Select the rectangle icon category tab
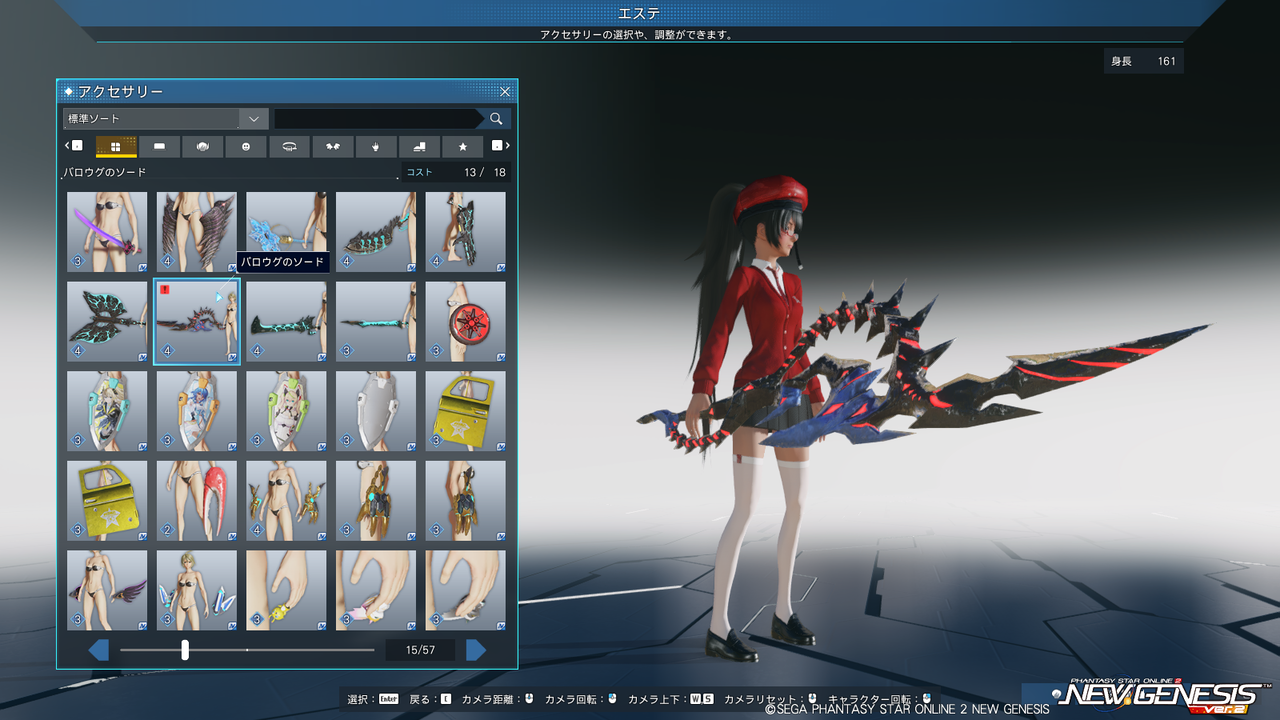Viewport: 1280px width, 720px height. [x=160, y=146]
